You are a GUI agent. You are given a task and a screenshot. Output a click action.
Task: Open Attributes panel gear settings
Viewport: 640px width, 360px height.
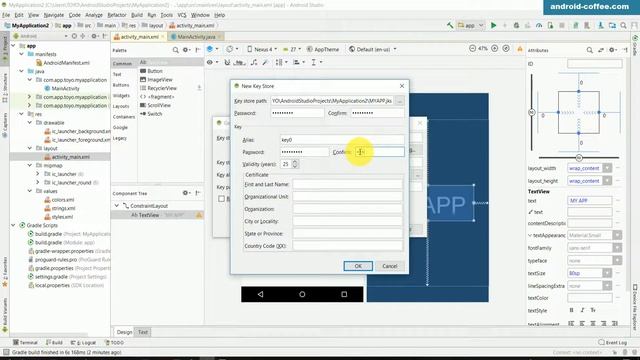pyautogui.click(x=612, y=50)
